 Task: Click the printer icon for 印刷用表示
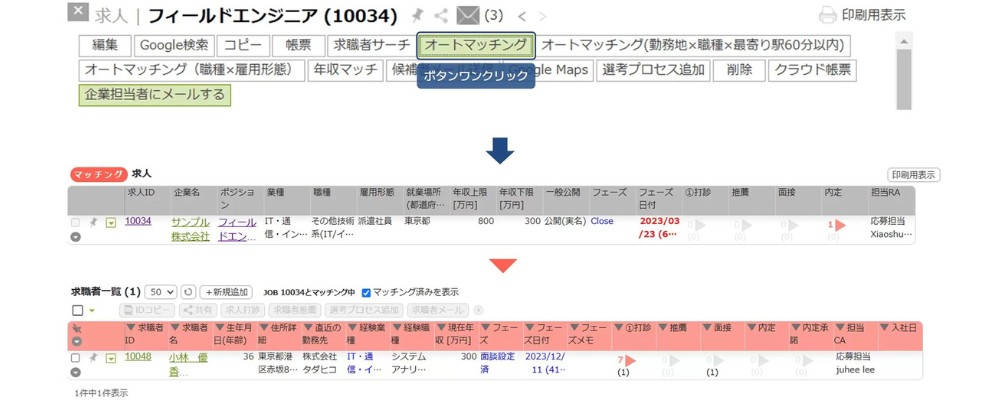click(827, 15)
